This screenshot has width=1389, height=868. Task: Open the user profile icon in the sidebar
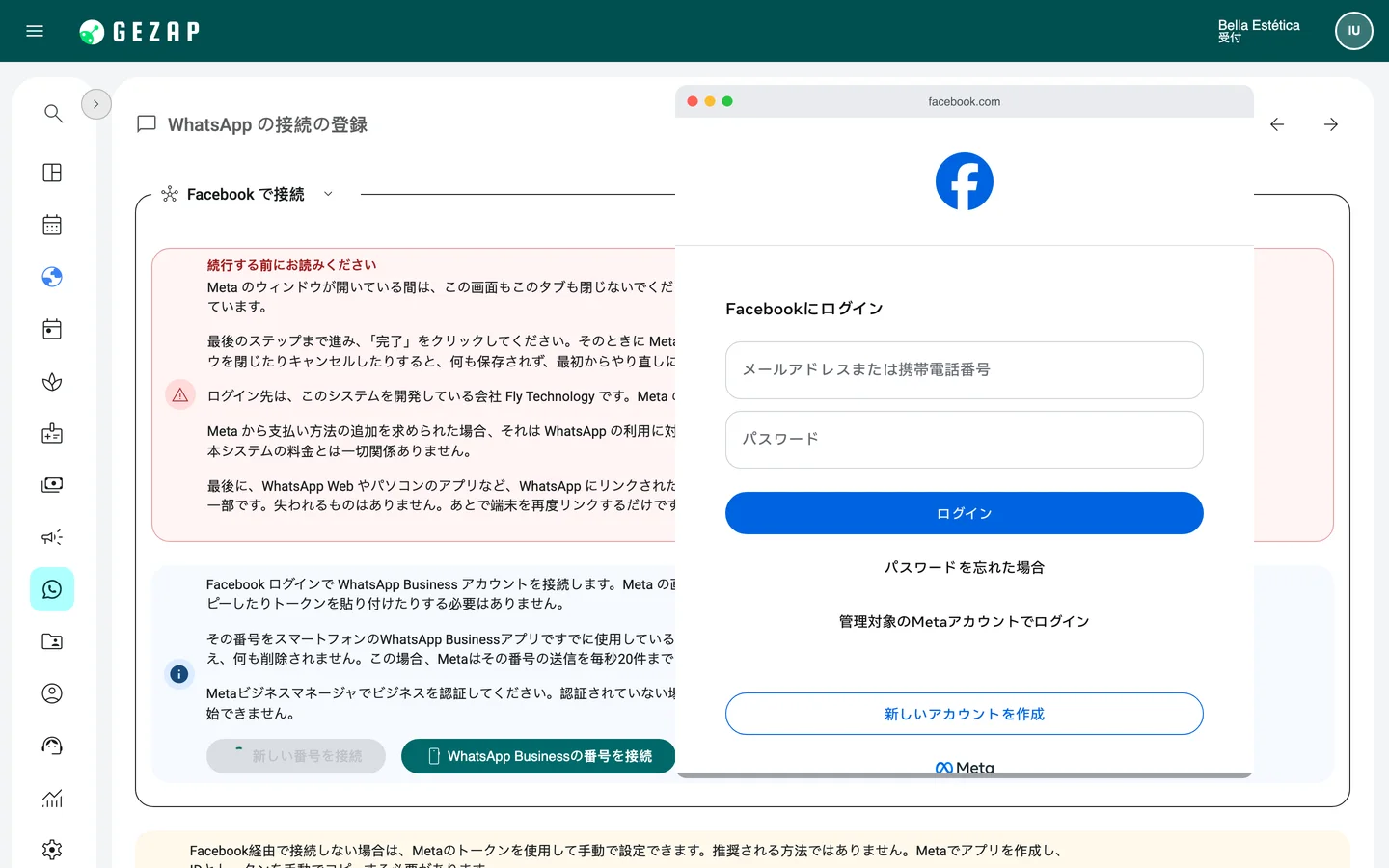52,693
